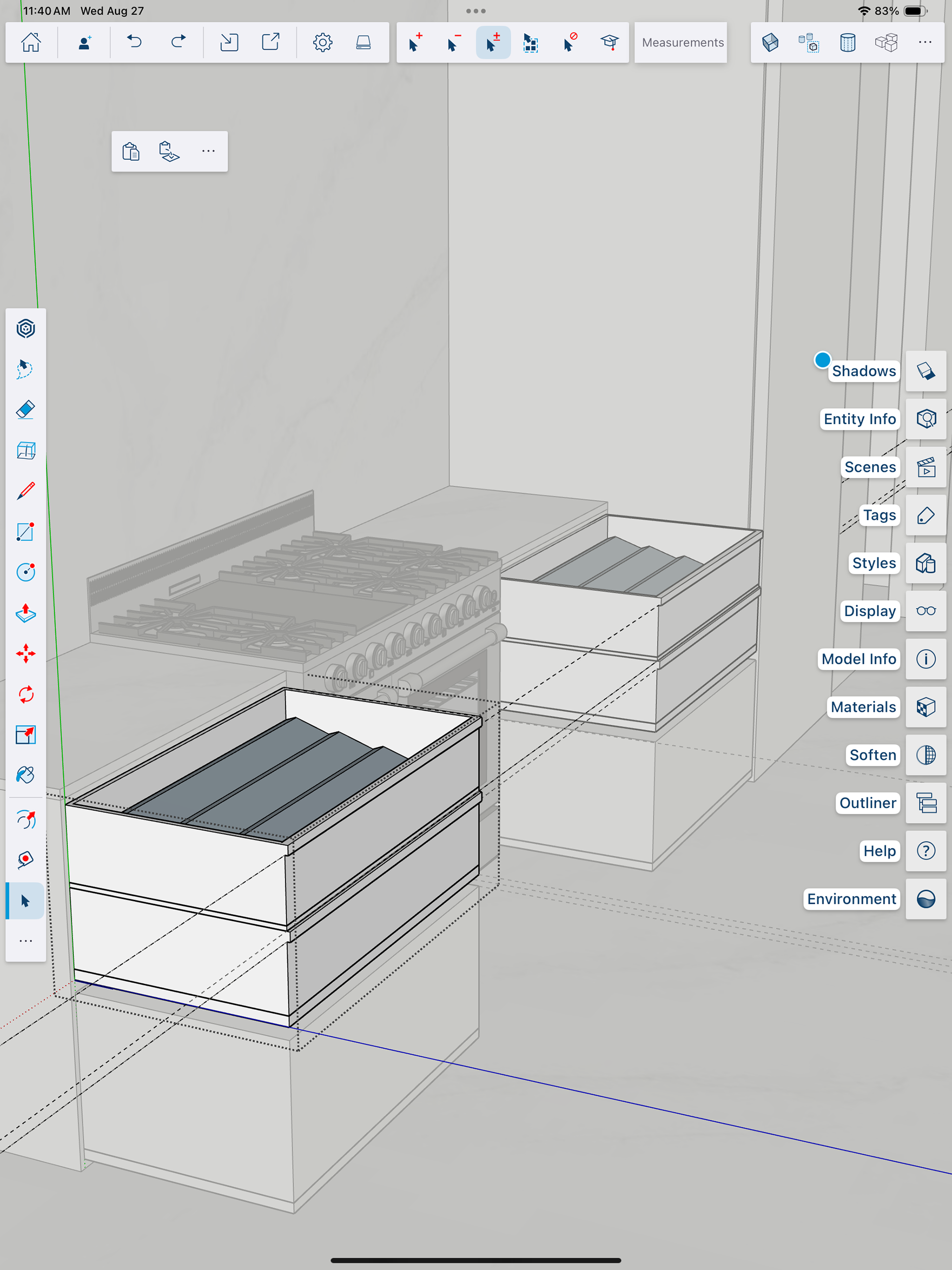Click the Redo arrow
The image size is (952, 1270).
pyautogui.click(x=178, y=42)
